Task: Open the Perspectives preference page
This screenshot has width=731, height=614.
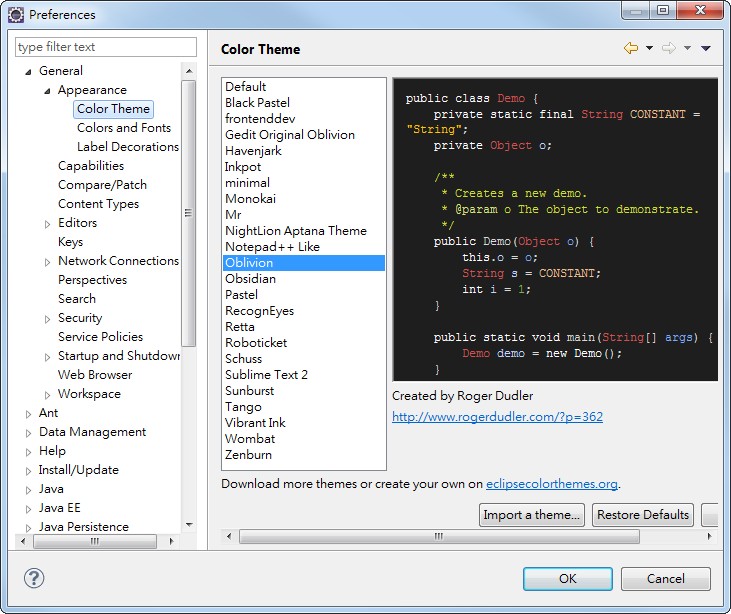Action: tap(92, 280)
